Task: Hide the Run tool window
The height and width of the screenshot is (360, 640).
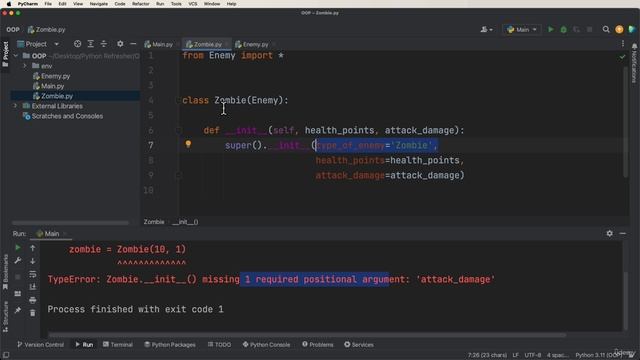Action: click(x=623, y=233)
